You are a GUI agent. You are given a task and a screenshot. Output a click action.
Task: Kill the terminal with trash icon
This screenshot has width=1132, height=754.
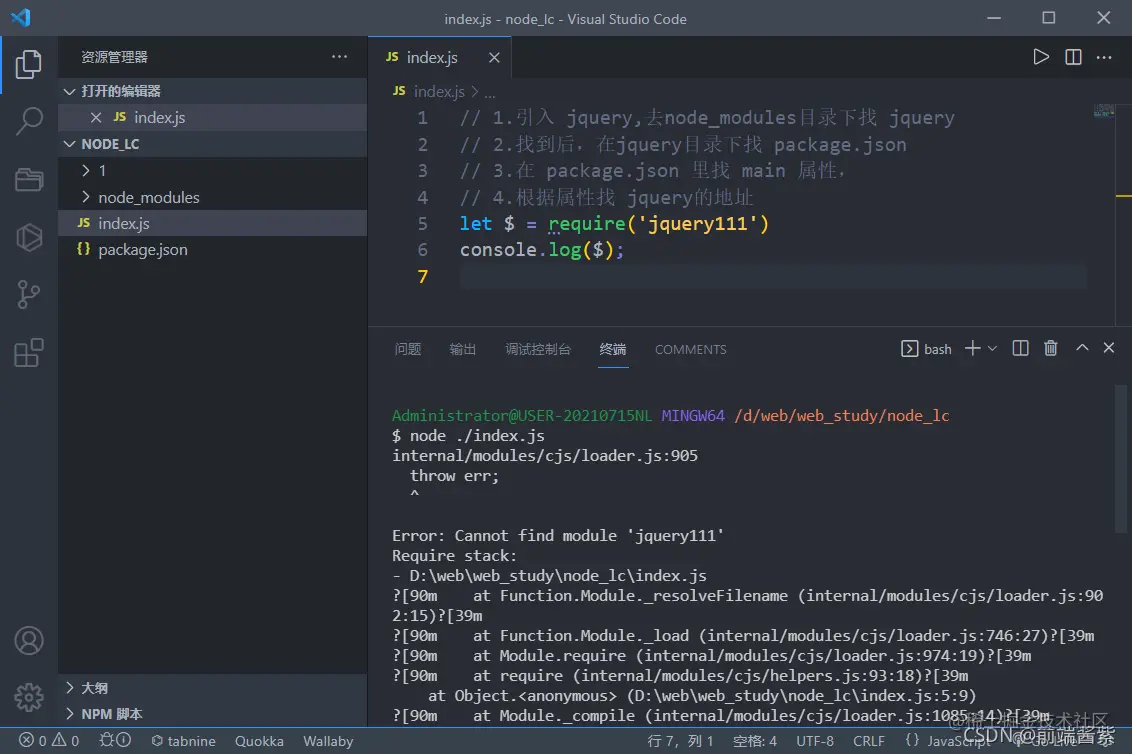coord(1050,348)
